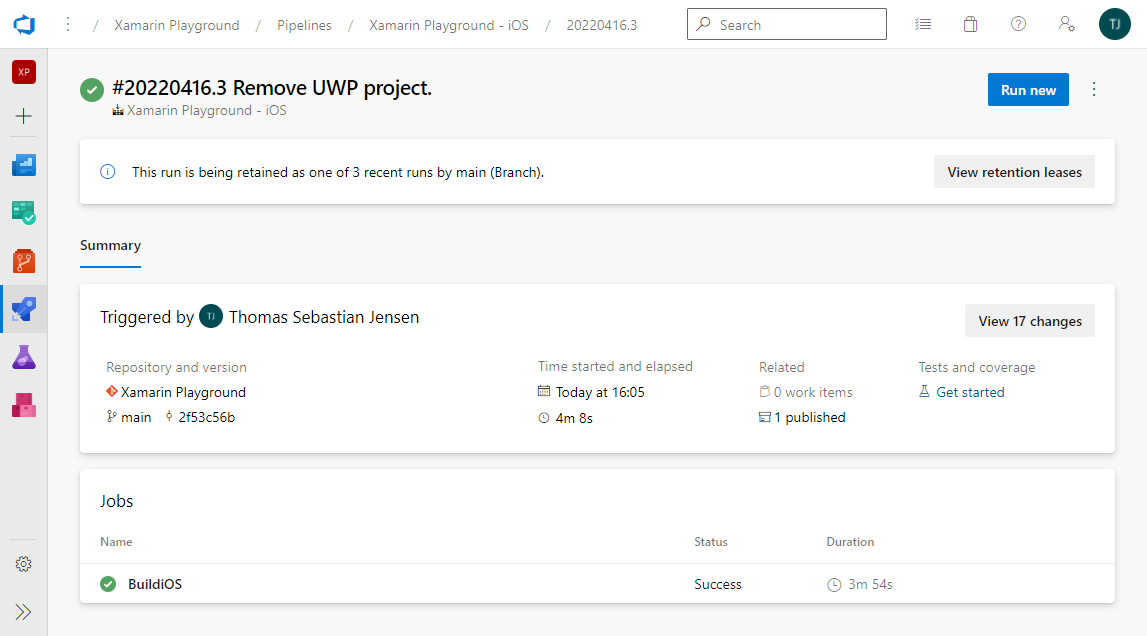Open Test Plans flask icon
Image resolution: width=1147 pixels, height=636 pixels.
24,357
